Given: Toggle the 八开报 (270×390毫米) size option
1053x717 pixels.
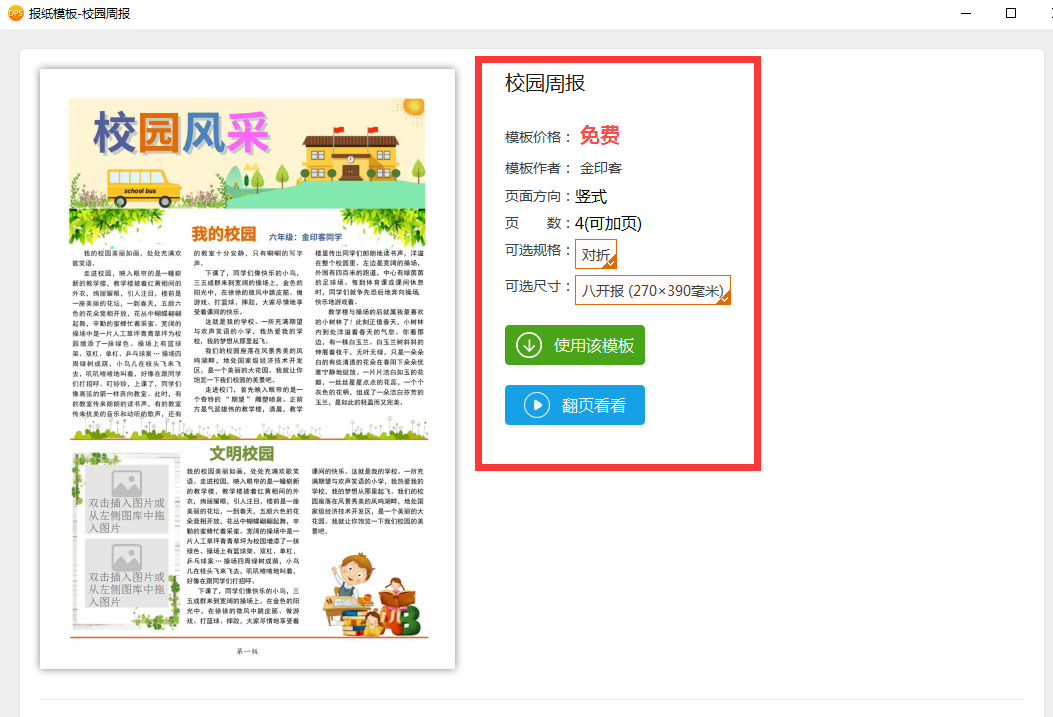Looking at the screenshot, I should tap(652, 291).
